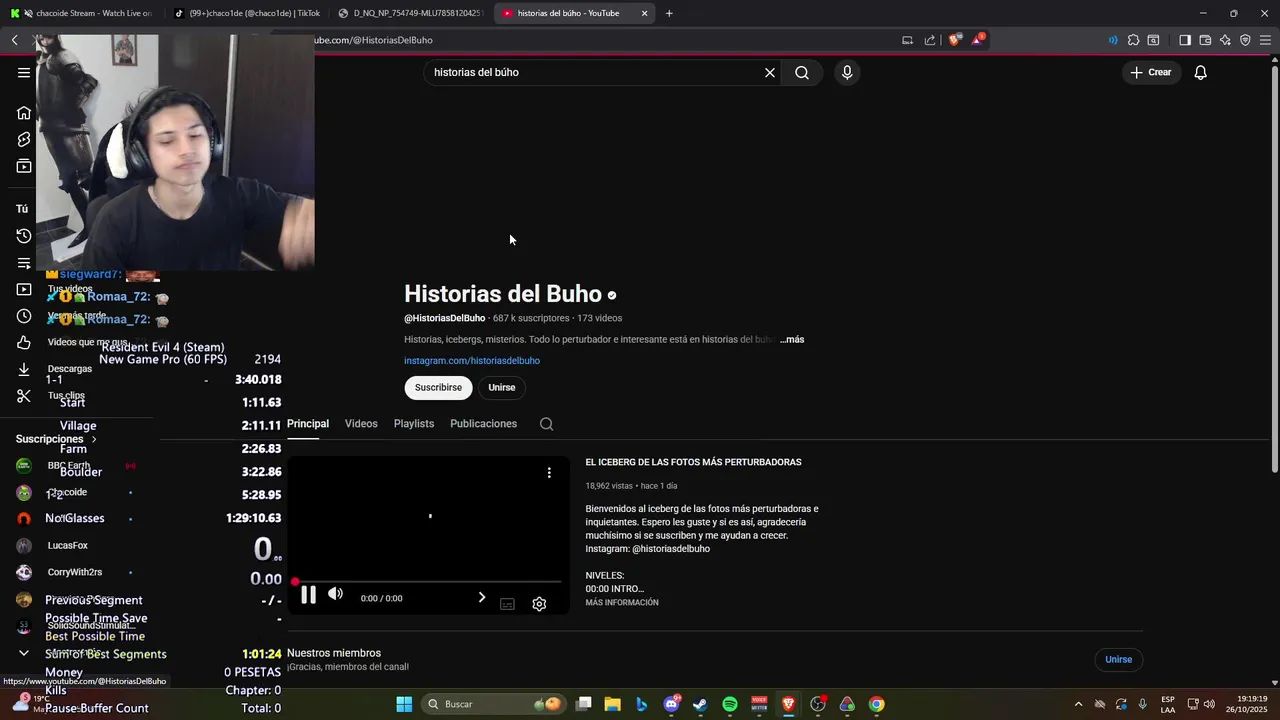Switch to Principal channel tab

coord(308,424)
